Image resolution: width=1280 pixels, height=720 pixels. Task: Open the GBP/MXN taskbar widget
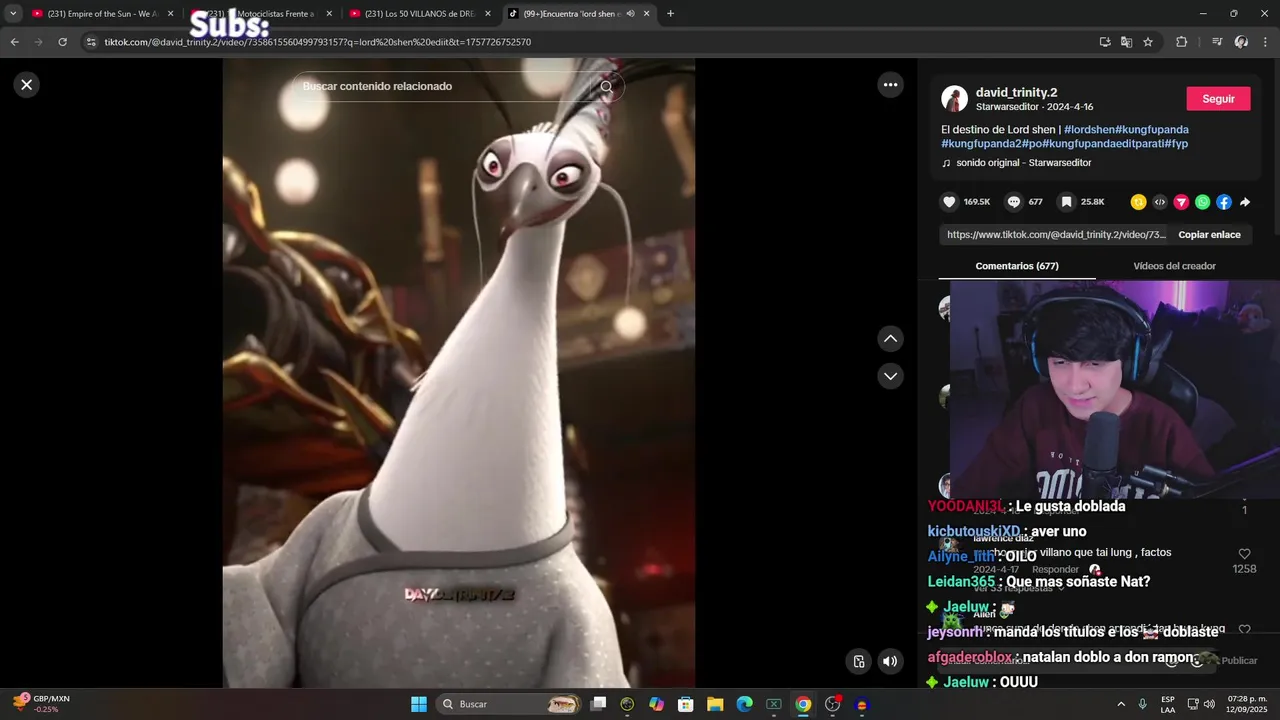coord(41,704)
